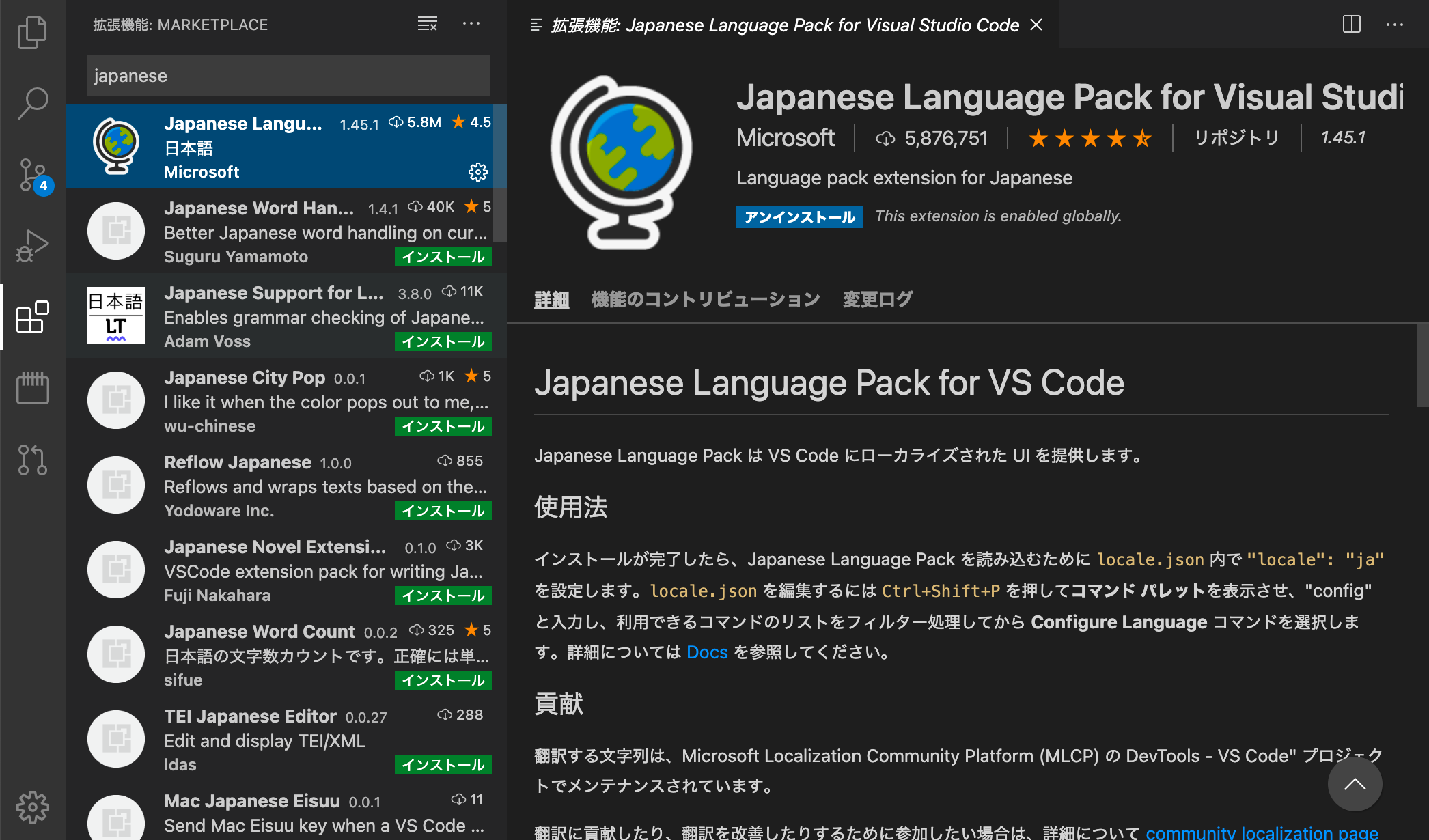Open the calendar-like activity bar icon
The height and width of the screenshot is (840, 1429).
[32, 388]
